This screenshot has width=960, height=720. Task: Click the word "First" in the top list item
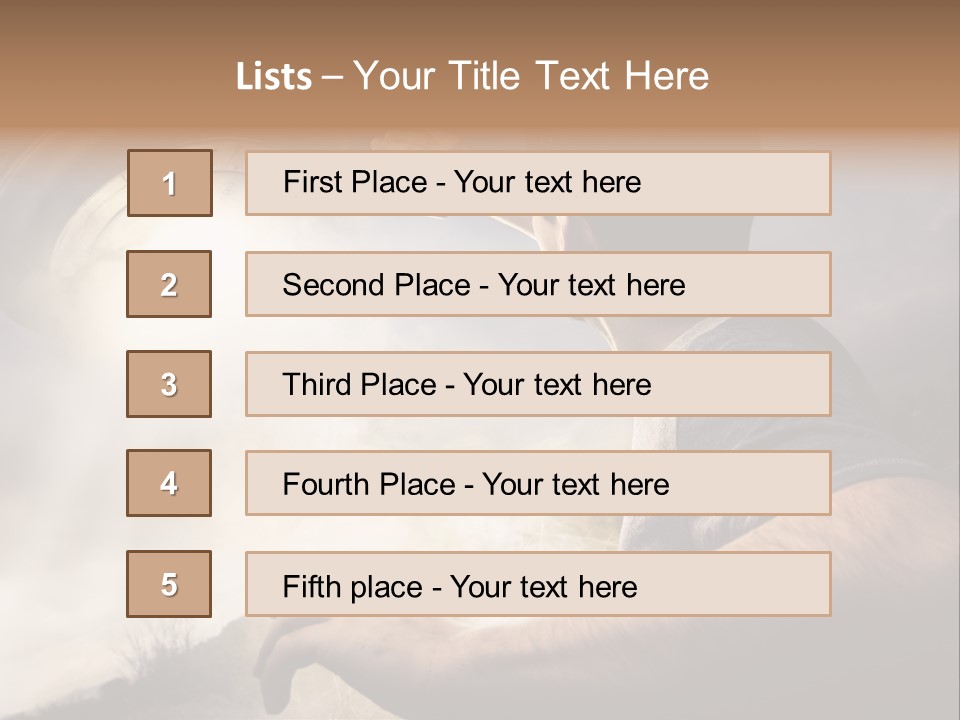(x=312, y=182)
